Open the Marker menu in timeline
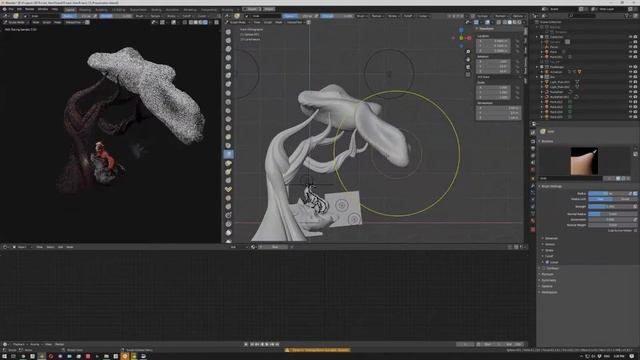Screen dimensions: 640x360 [x=60, y=344]
